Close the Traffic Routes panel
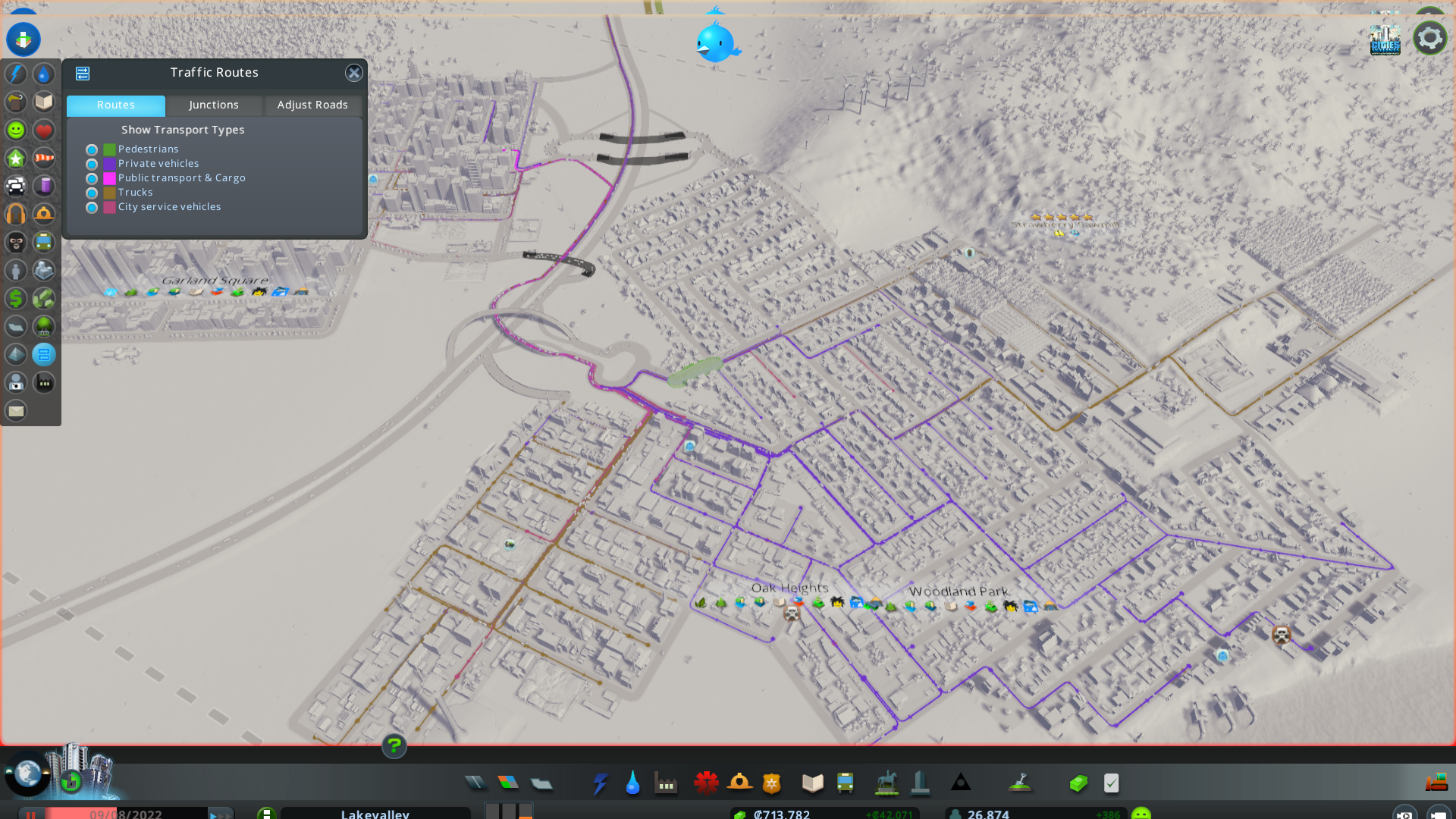 pyautogui.click(x=353, y=74)
